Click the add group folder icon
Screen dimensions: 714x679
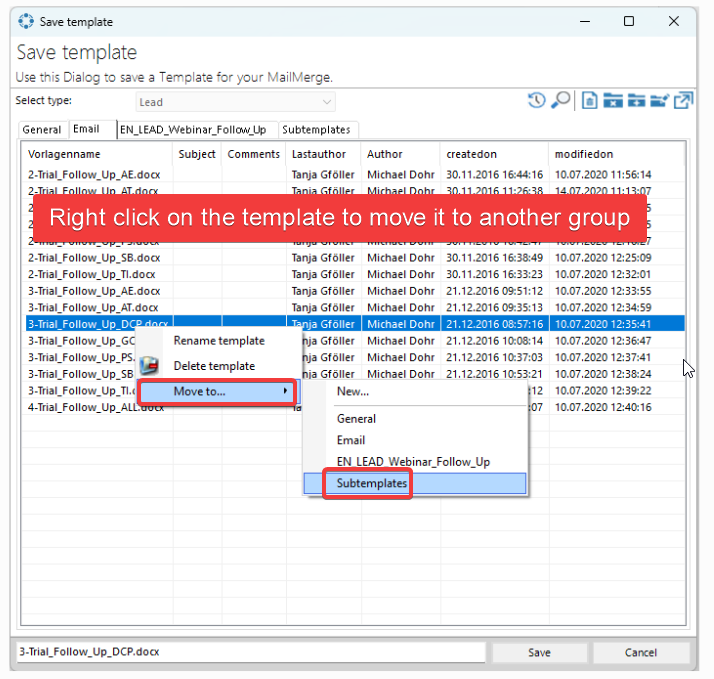[x=636, y=100]
